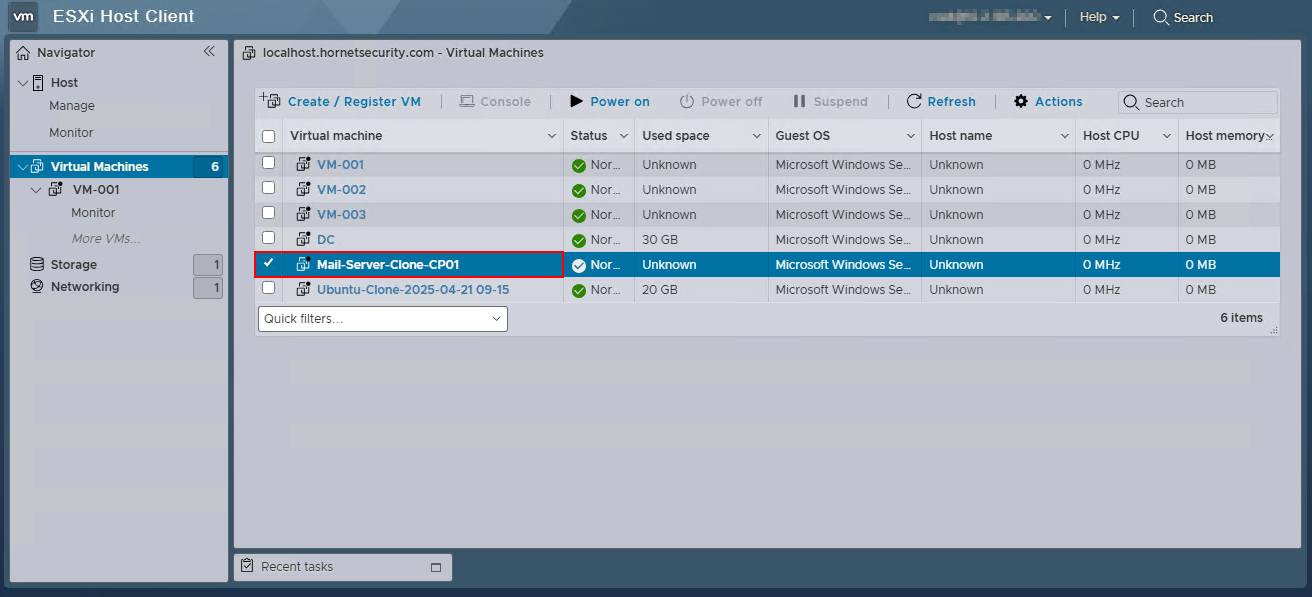
Task: Click the Navigator home icon
Action: click(23, 52)
